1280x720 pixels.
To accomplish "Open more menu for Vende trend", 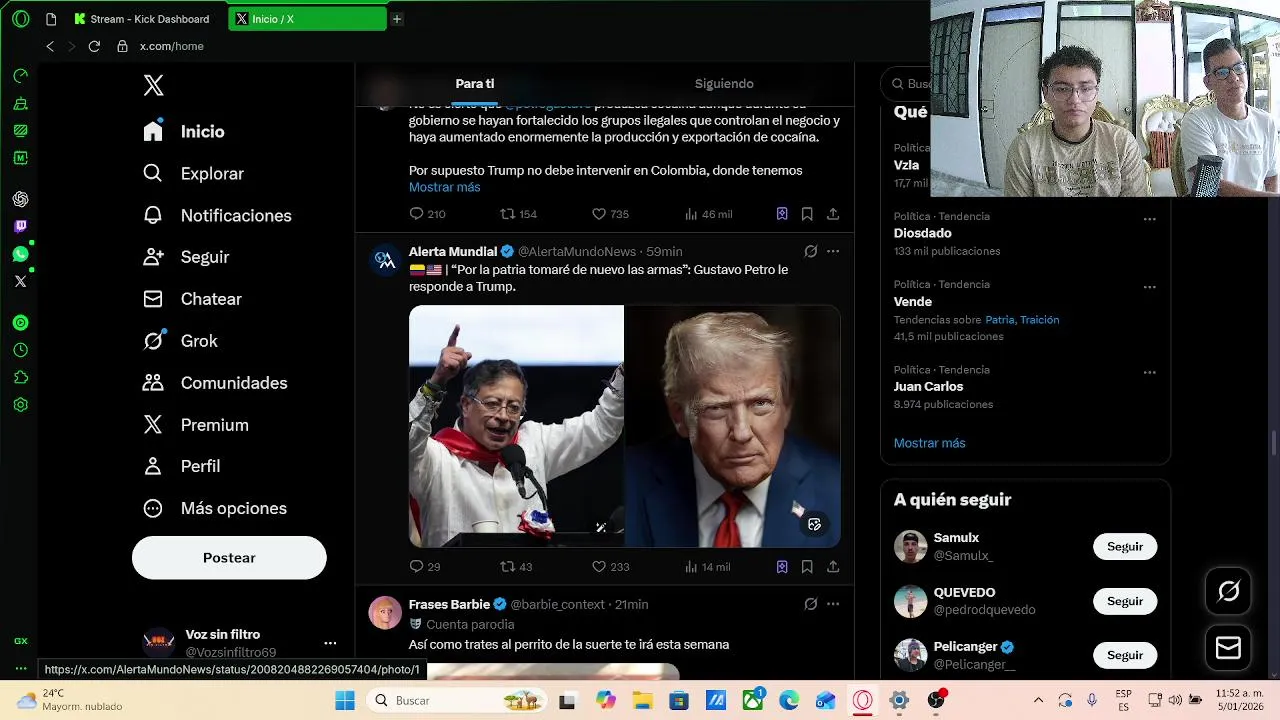I will tap(1149, 287).
